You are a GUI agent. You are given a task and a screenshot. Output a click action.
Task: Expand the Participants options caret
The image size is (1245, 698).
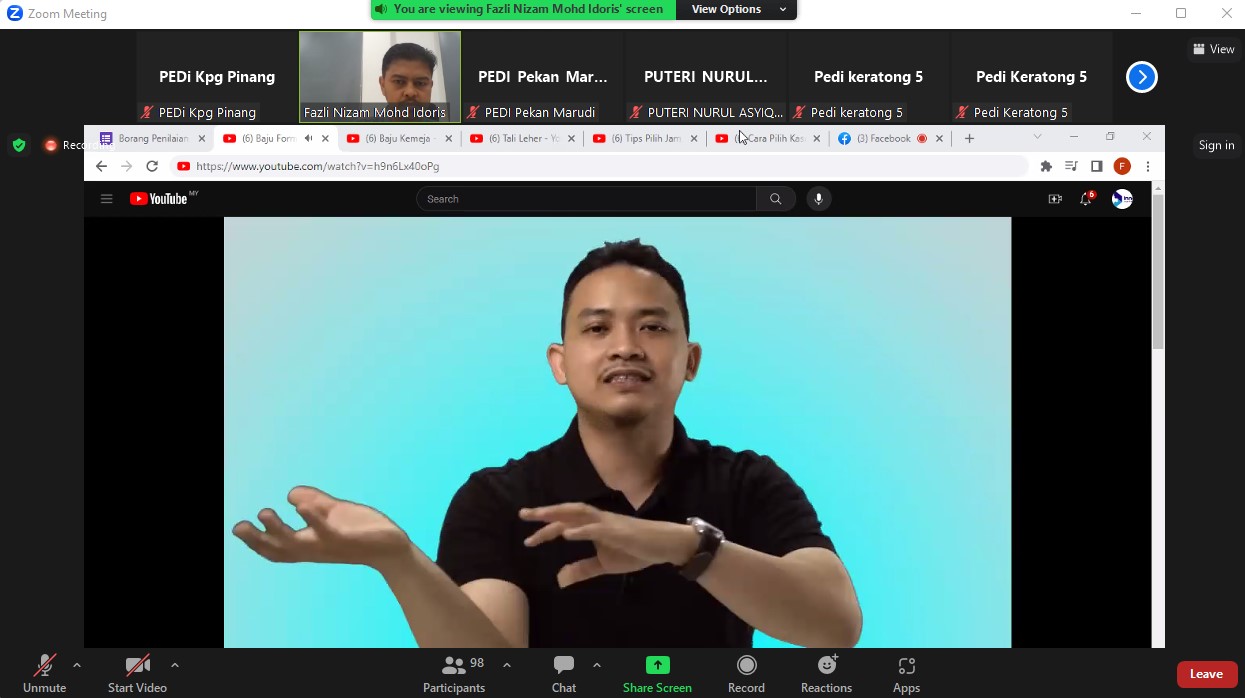click(507, 665)
